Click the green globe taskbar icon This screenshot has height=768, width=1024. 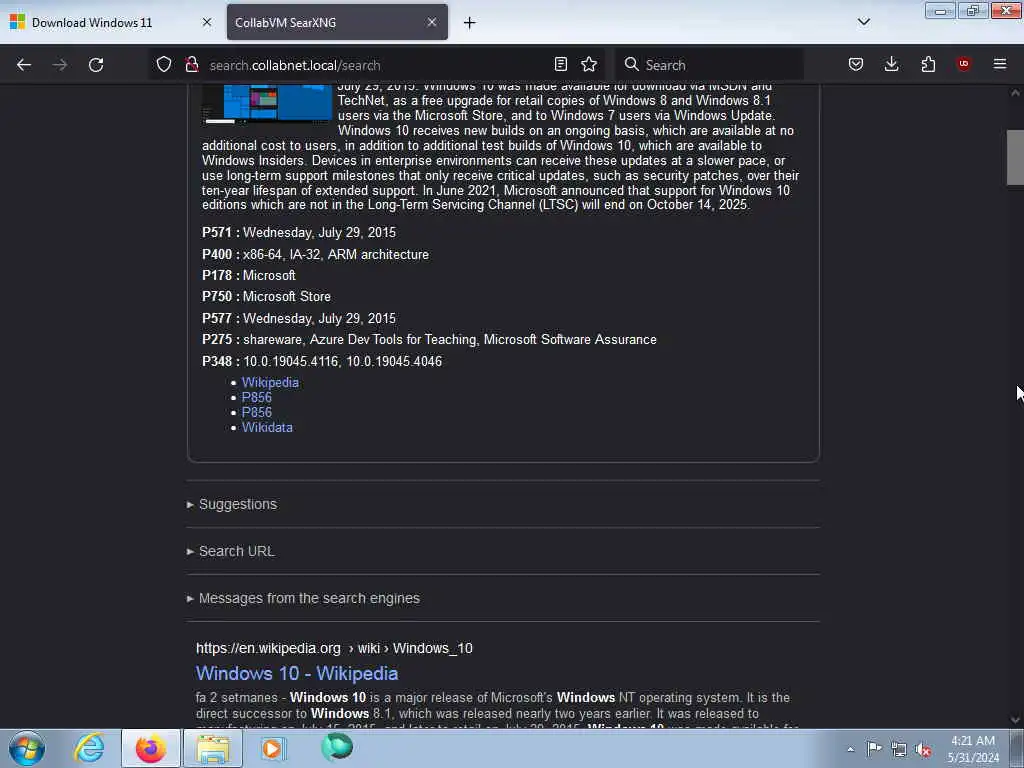click(x=337, y=747)
